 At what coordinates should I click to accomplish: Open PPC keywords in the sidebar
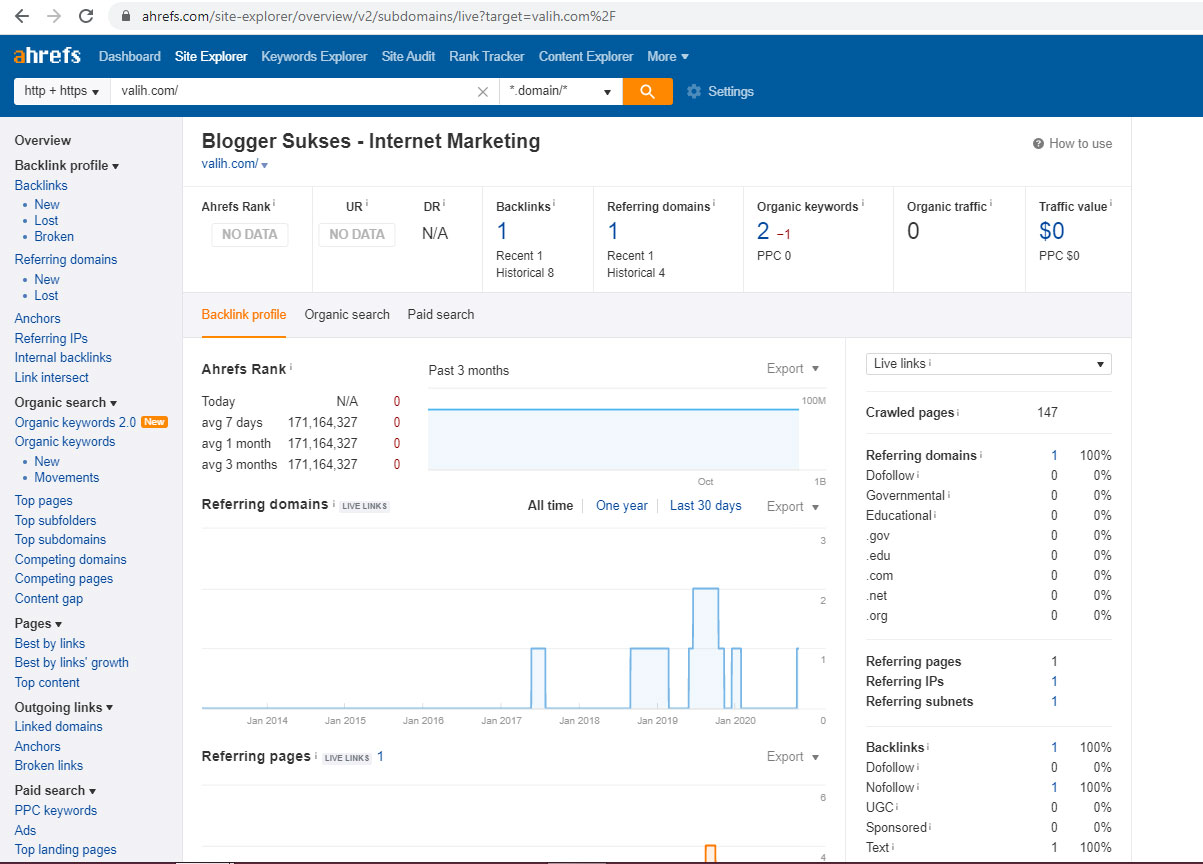tap(56, 811)
